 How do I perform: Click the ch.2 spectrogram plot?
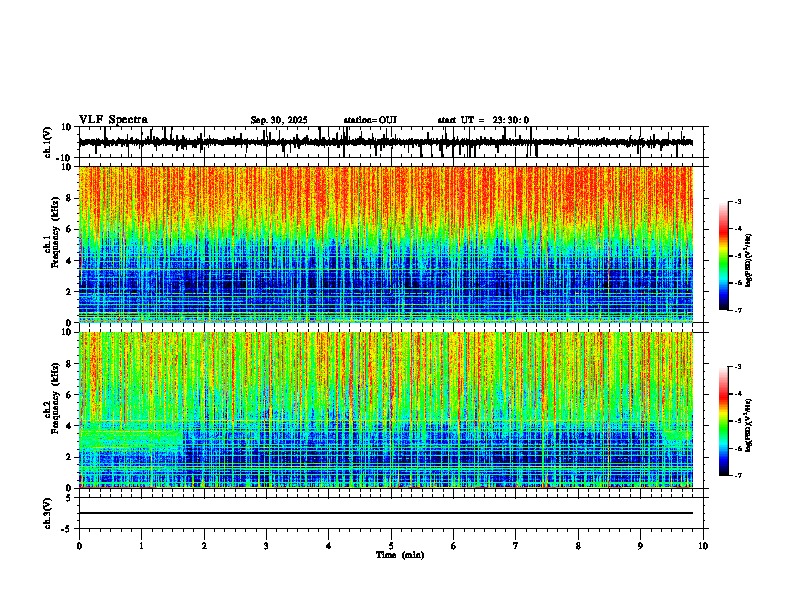tap(386, 410)
